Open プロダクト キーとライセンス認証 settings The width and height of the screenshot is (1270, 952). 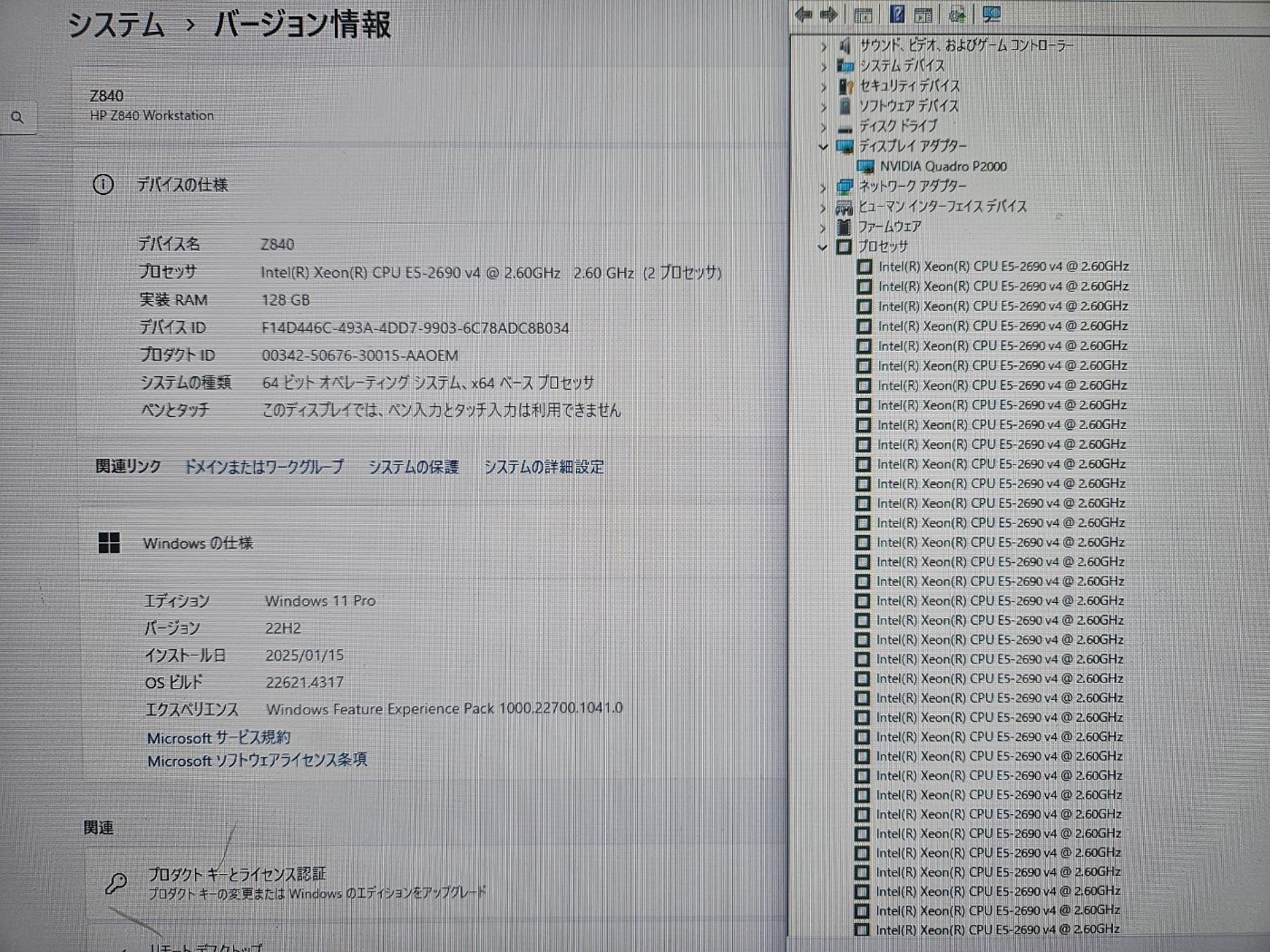pyautogui.click(x=237, y=874)
